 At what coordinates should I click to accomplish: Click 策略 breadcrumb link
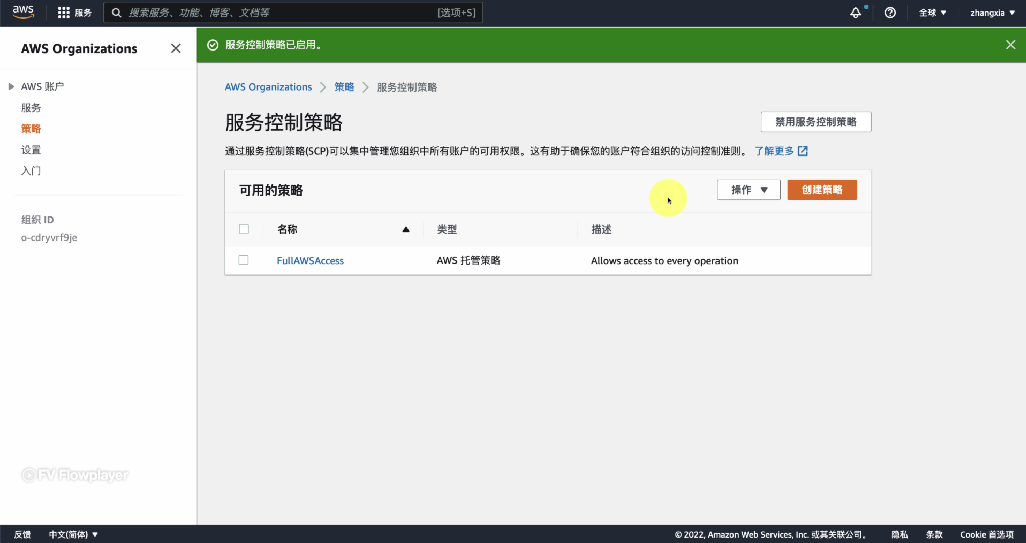[344, 87]
